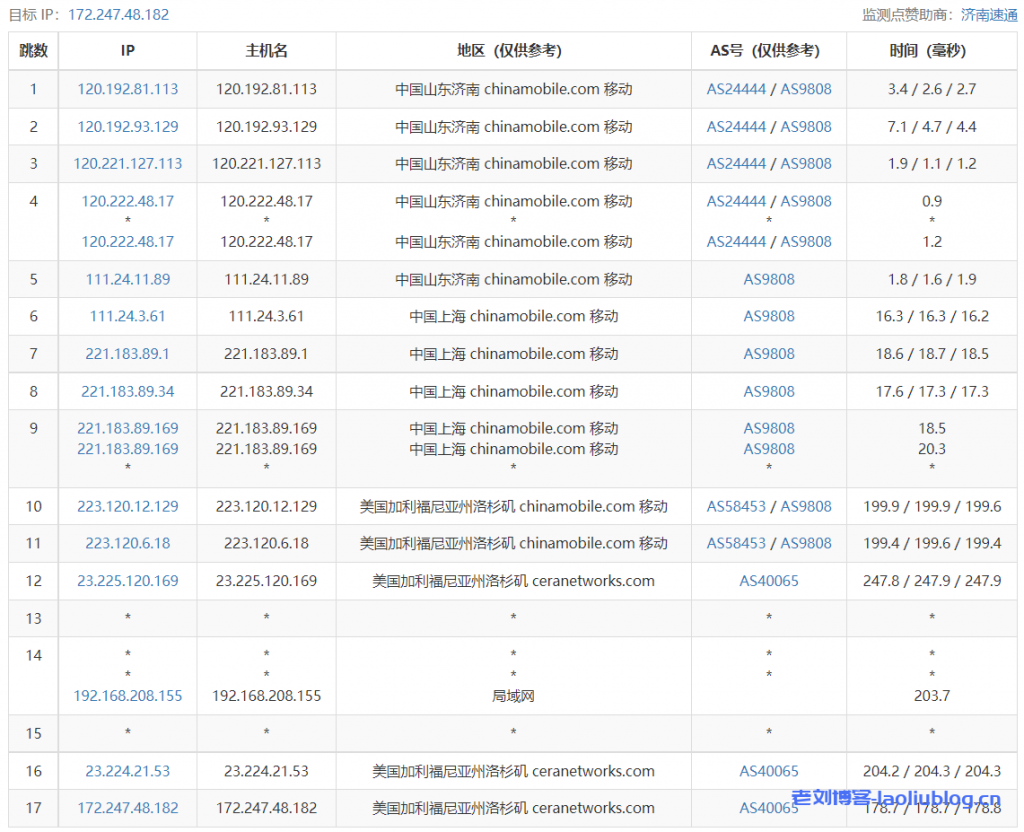Click IP link 120.192.81.113 in hop 1
Viewport: 1024px width, 832px height.
pyautogui.click(x=128, y=89)
